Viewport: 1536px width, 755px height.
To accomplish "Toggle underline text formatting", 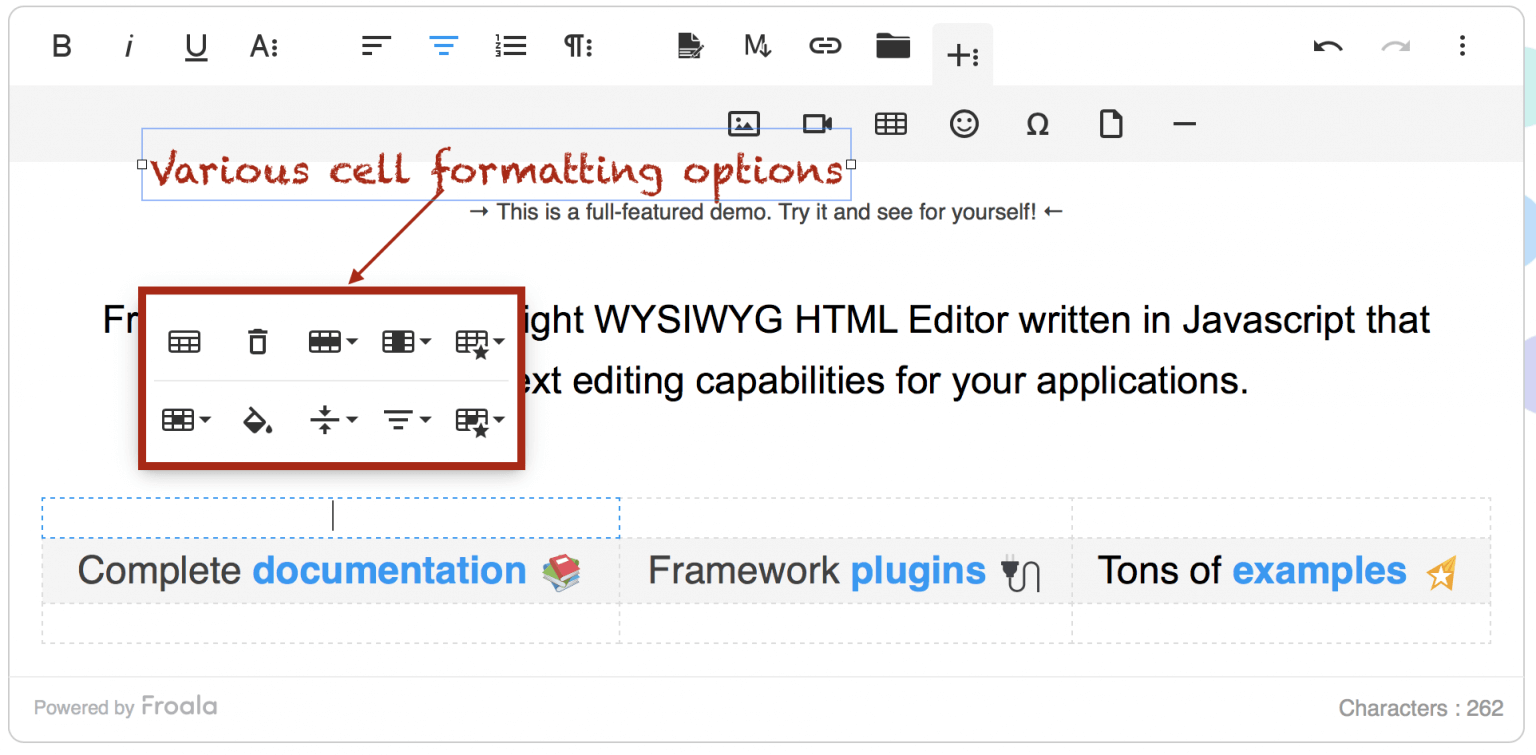I will pos(196,47).
